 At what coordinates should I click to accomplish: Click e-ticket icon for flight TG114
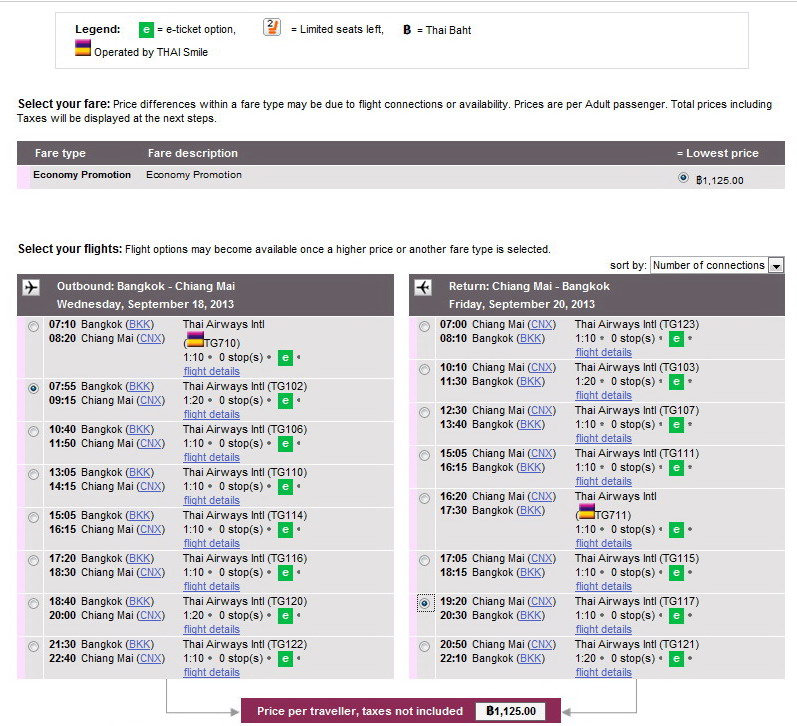[285, 530]
